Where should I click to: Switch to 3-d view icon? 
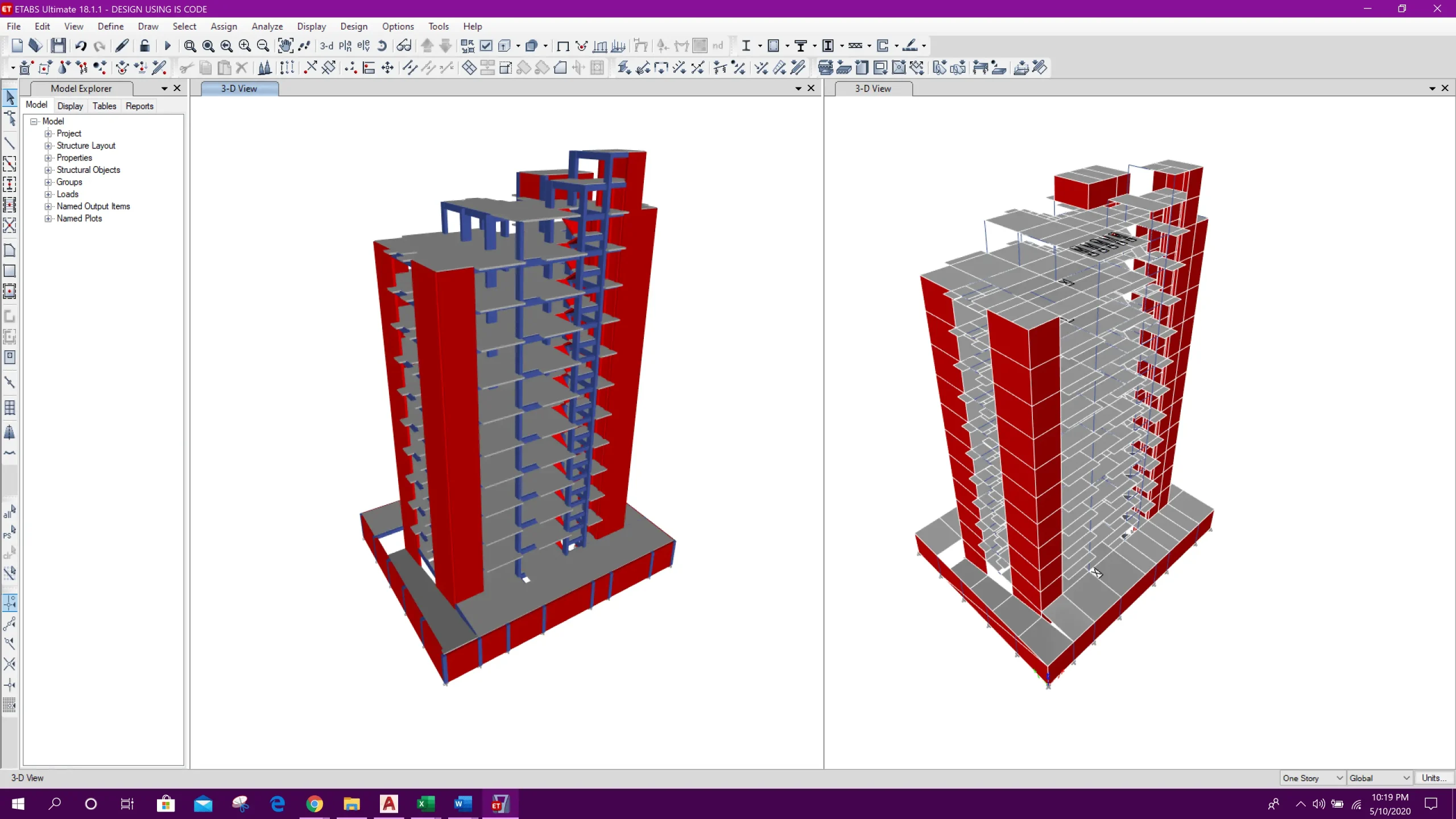tap(326, 45)
